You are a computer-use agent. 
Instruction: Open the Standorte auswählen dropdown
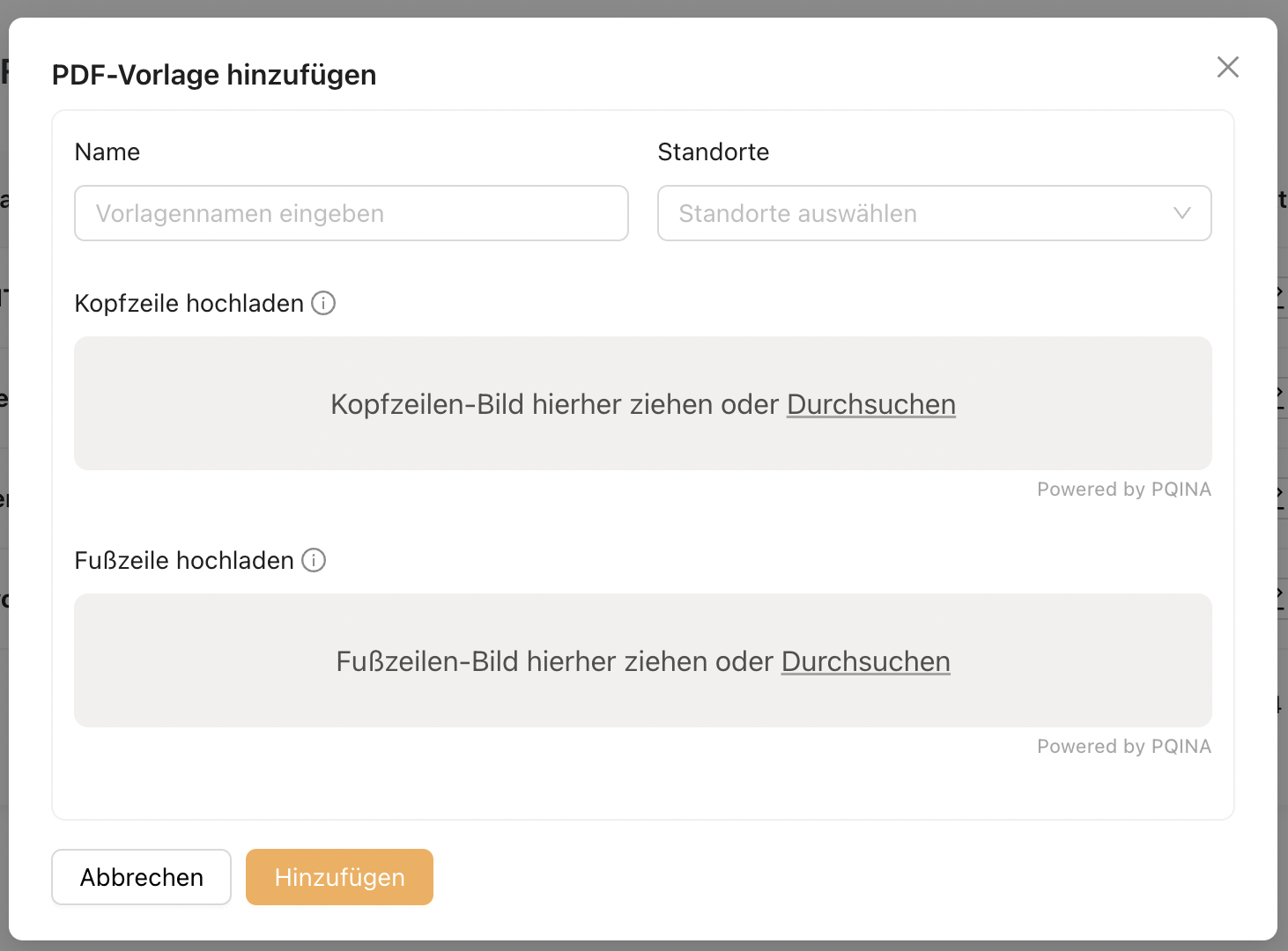pyautogui.click(x=935, y=213)
